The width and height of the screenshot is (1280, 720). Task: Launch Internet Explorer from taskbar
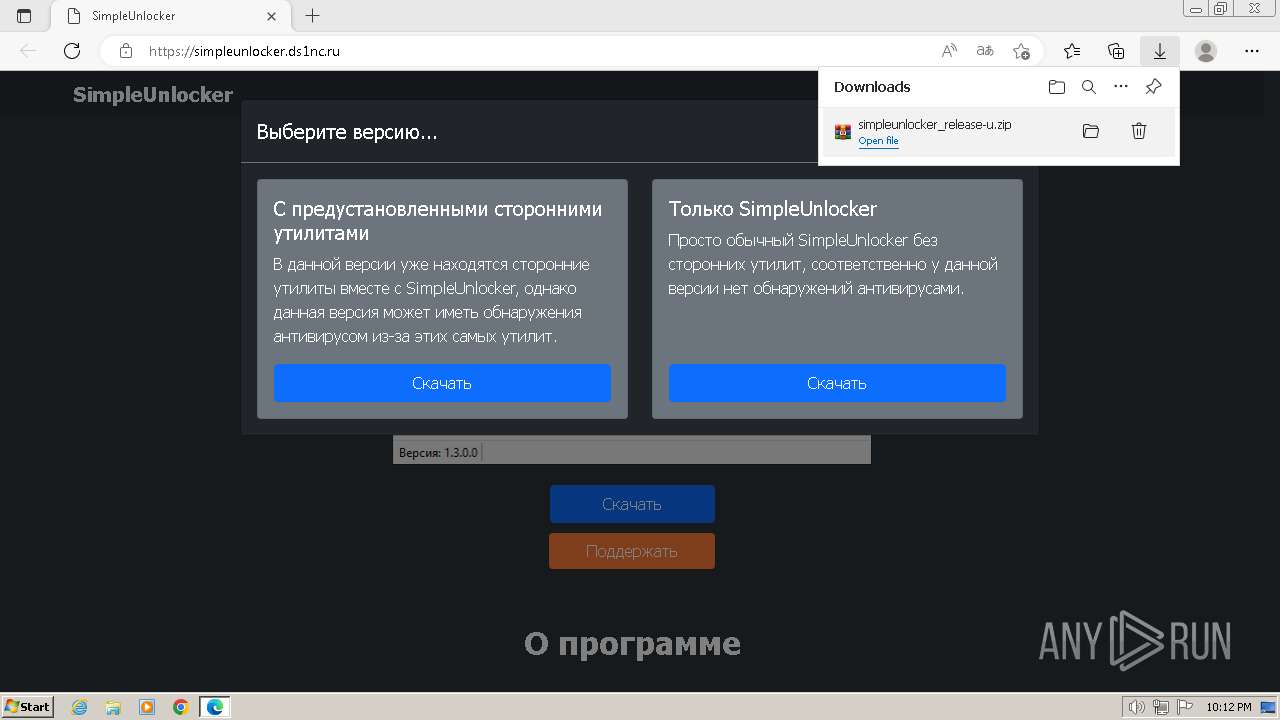79,707
